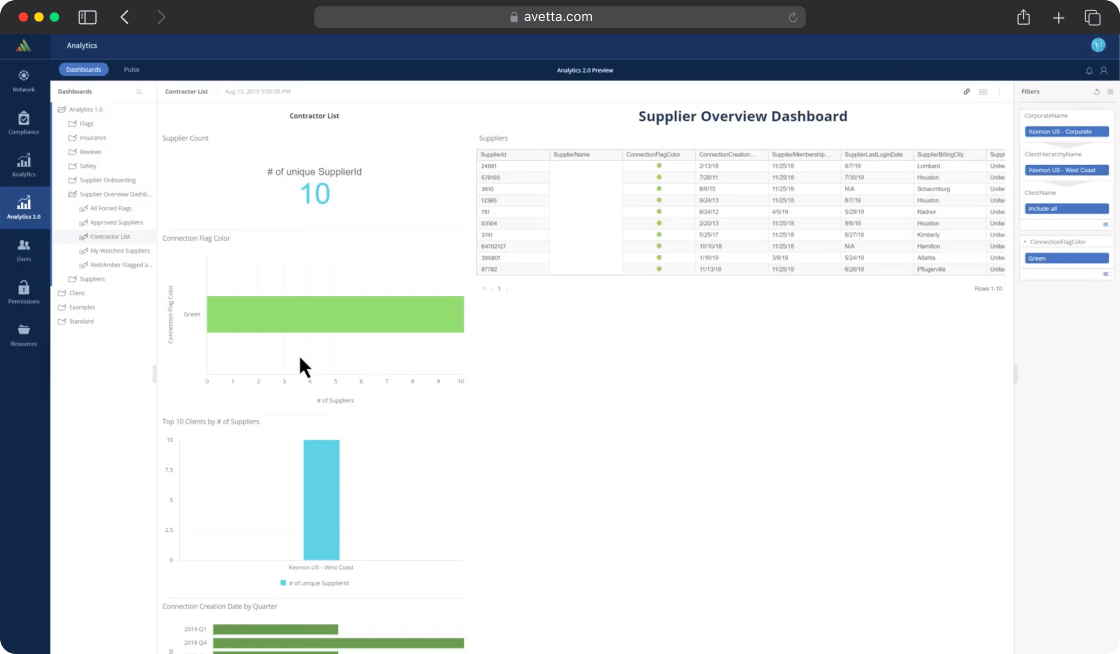Click supplier ID 64702127 cell
Screen dimensions: 1120x654
click(513, 246)
